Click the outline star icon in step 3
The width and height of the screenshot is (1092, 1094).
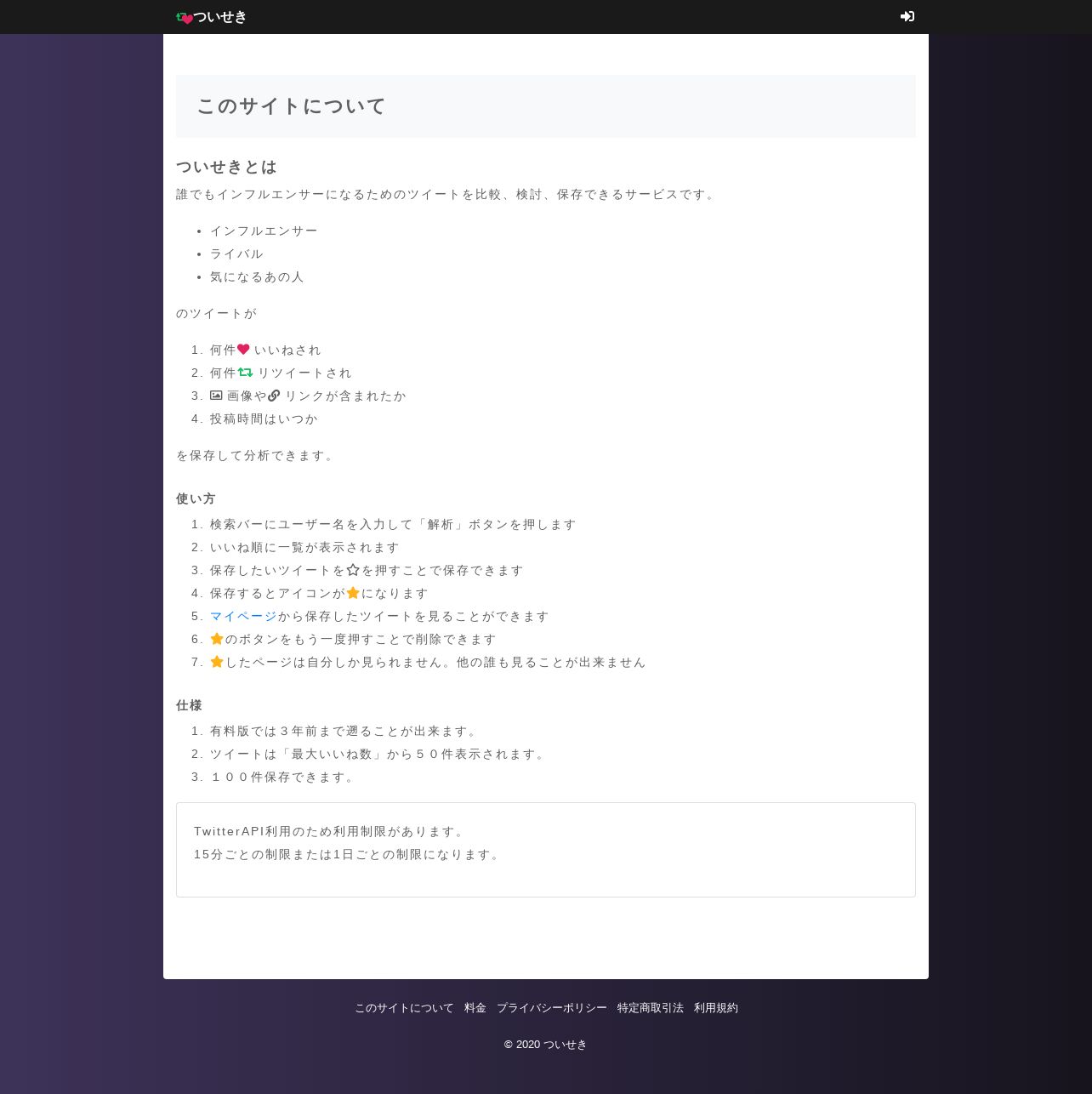pyautogui.click(x=353, y=570)
